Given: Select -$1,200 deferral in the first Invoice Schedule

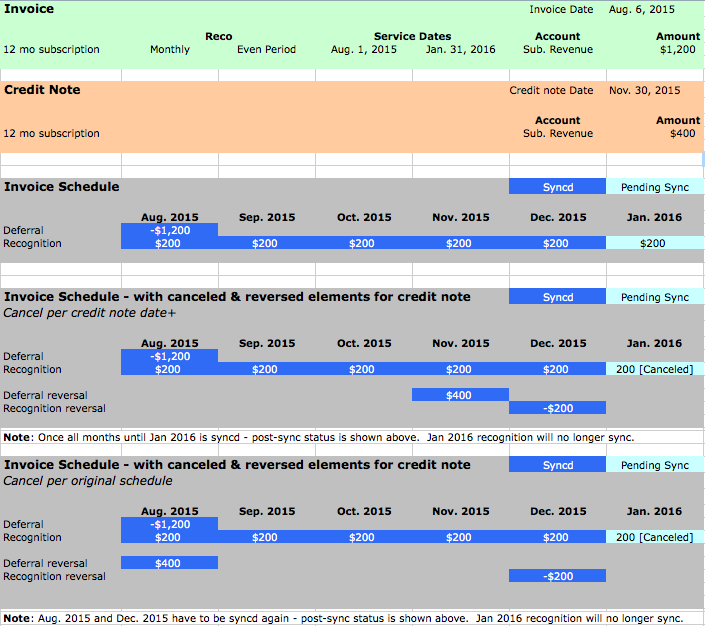Looking at the screenshot, I should click(170, 230).
